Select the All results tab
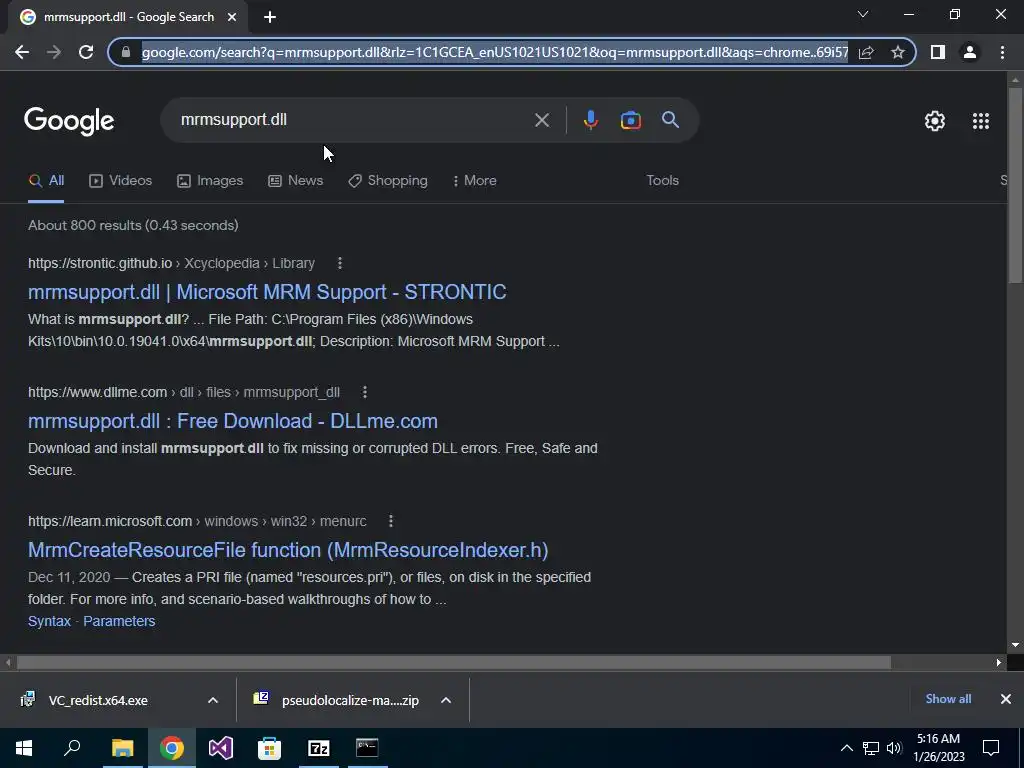Image resolution: width=1024 pixels, height=768 pixels. (x=46, y=181)
